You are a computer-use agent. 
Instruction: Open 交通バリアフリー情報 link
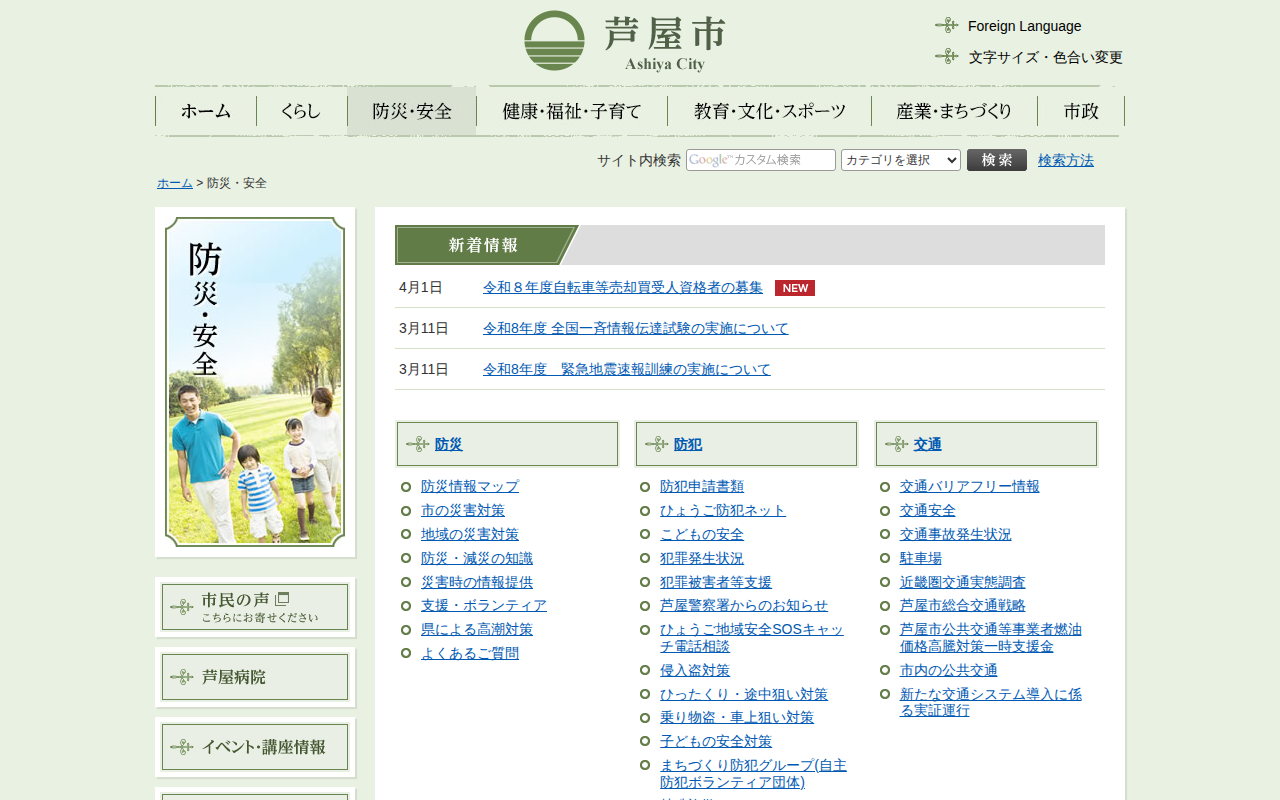tap(970, 486)
